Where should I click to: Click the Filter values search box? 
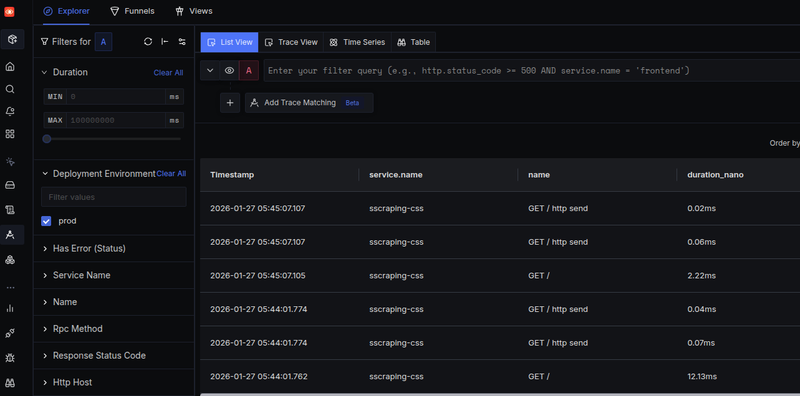[x=114, y=197]
